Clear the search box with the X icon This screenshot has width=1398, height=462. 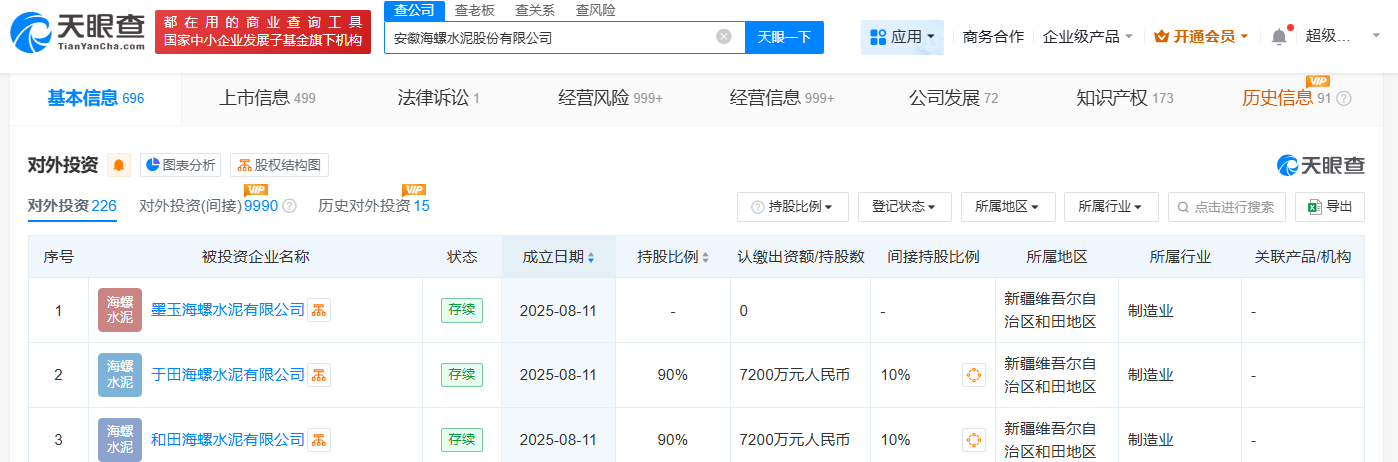(x=724, y=37)
